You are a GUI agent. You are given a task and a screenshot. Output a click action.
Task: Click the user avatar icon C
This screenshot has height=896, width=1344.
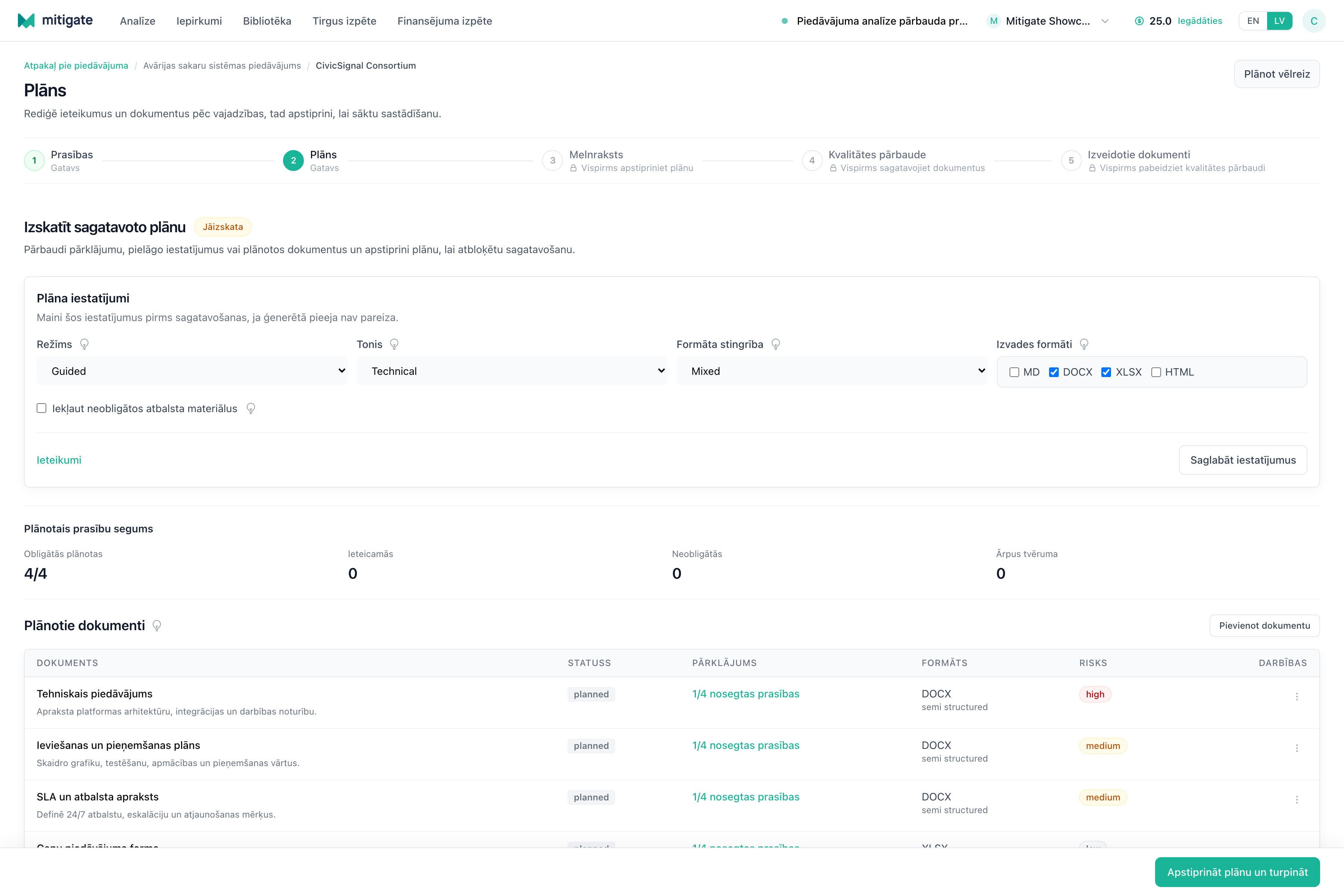pos(1314,21)
